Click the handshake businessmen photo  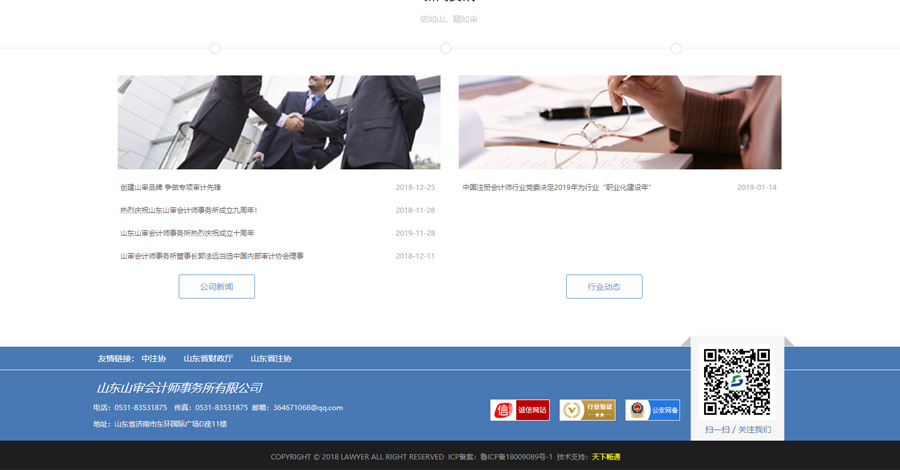tap(279, 122)
